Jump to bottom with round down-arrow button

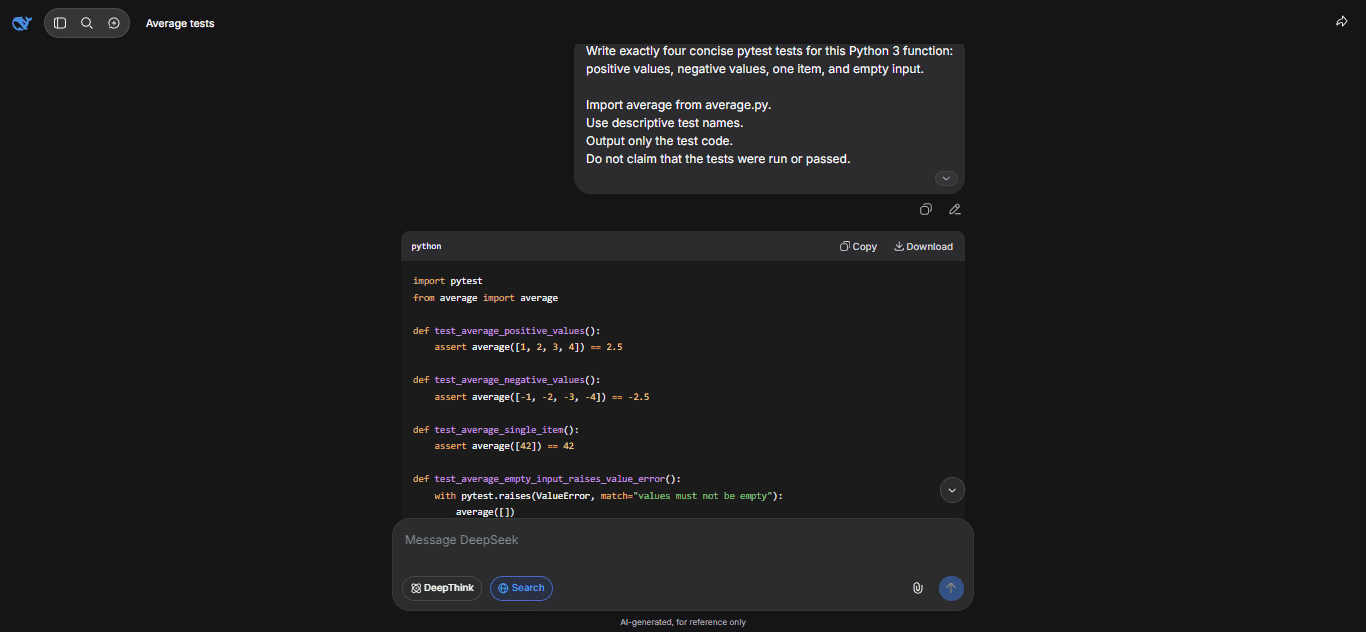click(x=952, y=490)
